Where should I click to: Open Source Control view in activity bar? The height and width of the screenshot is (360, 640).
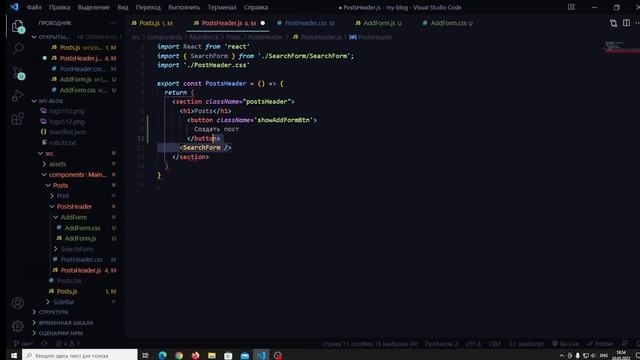coord(18,73)
